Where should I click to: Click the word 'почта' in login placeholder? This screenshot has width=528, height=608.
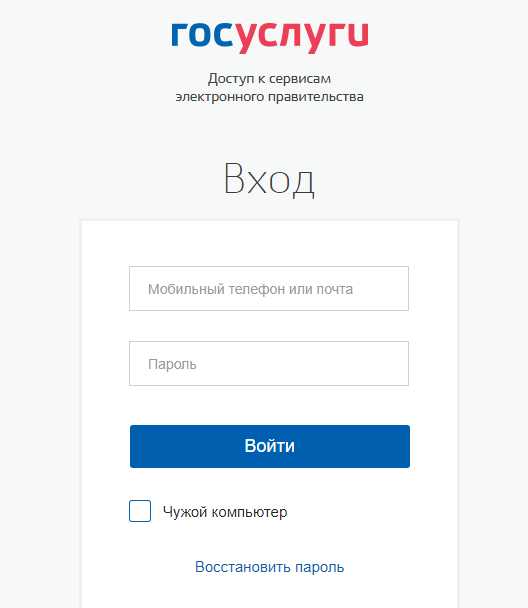(335, 289)
